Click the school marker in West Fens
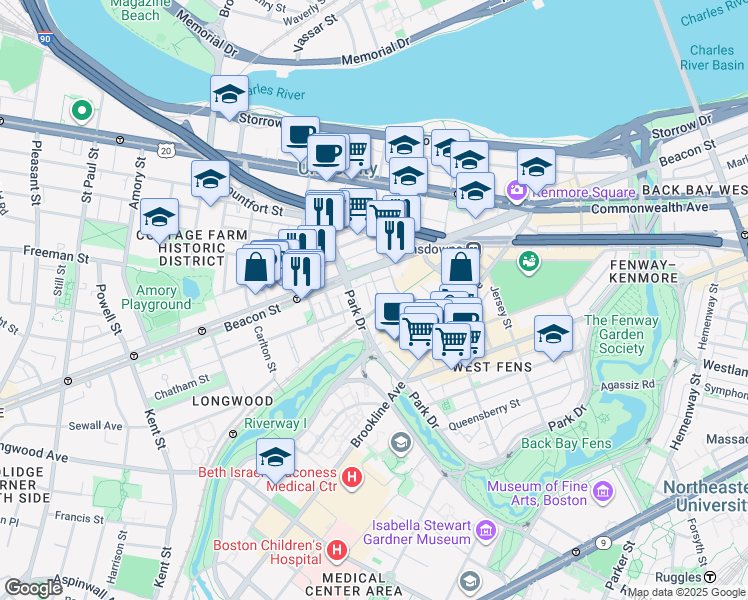This screenshot has width=748, height=600. 553,336
